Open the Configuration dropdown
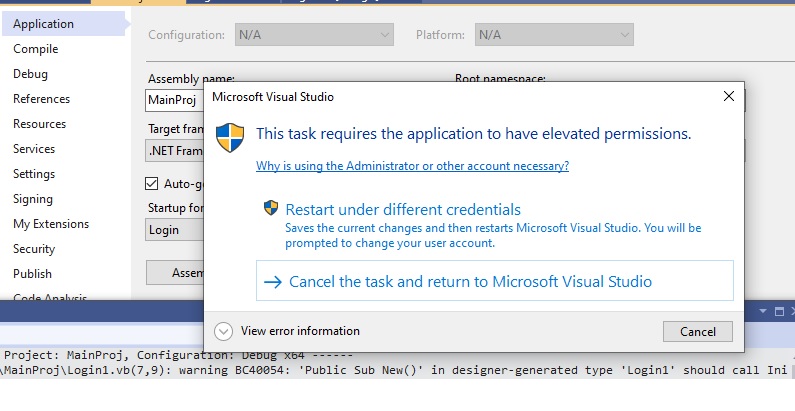 314,35
